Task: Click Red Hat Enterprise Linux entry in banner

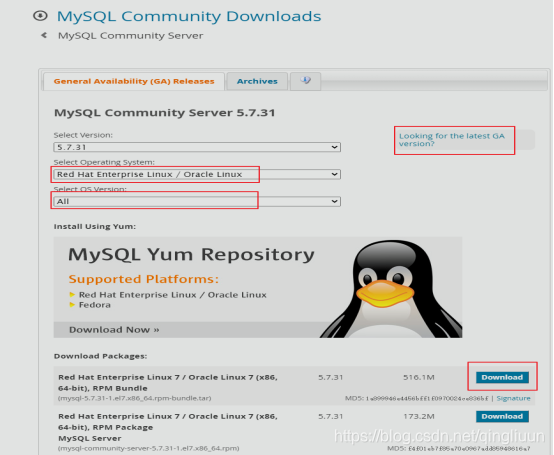Action: 173,295
